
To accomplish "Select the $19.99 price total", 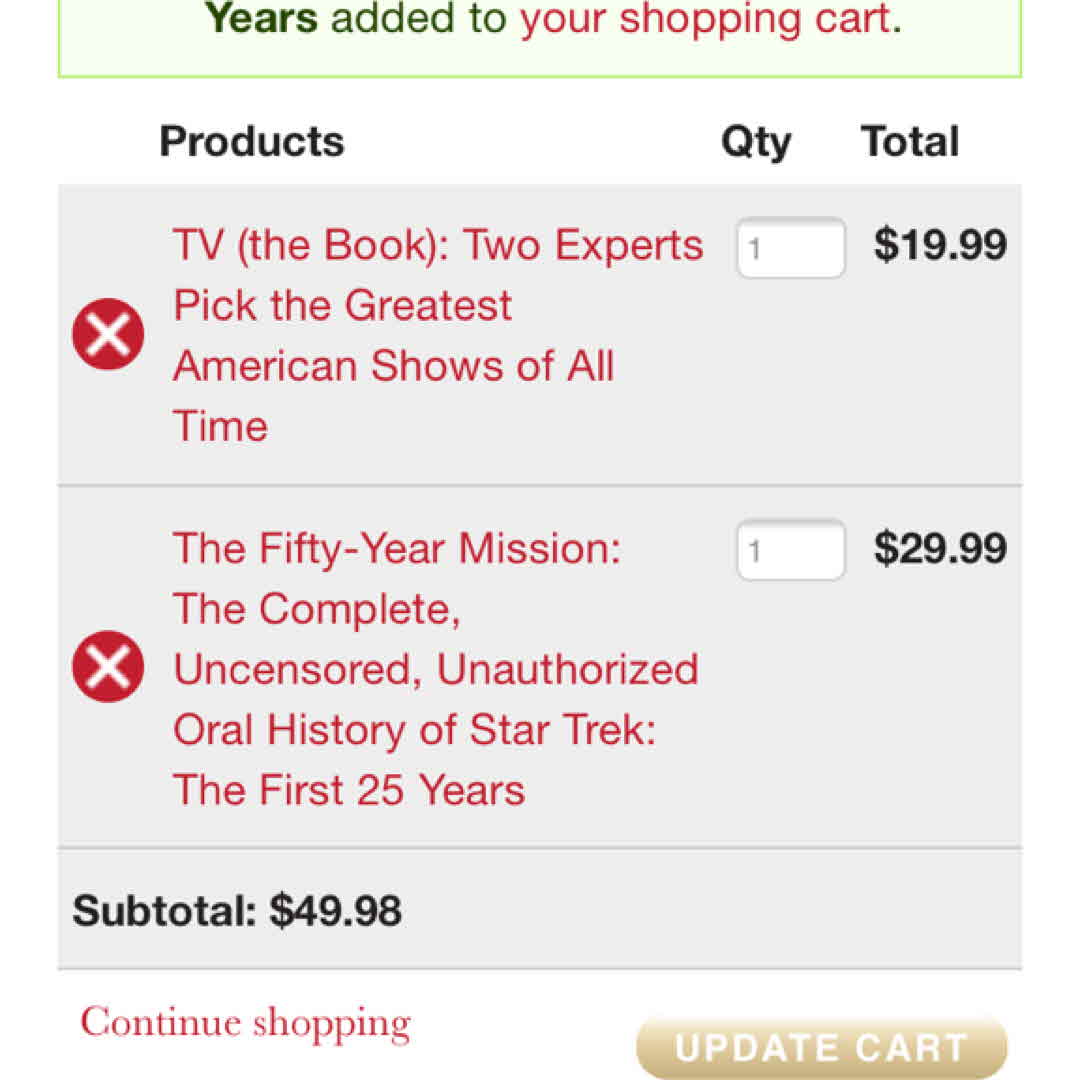I will click(x=940, y=246).
